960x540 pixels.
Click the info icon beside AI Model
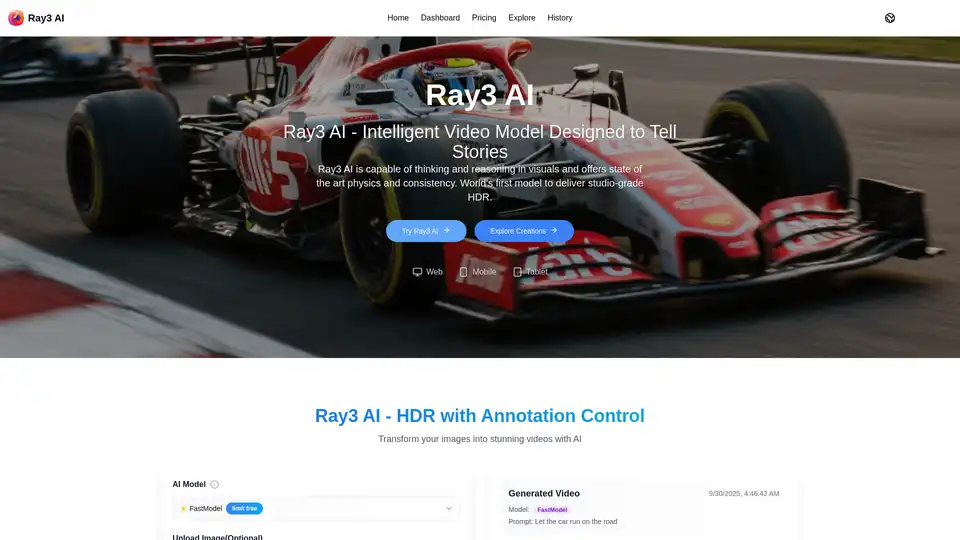point(214,484)
